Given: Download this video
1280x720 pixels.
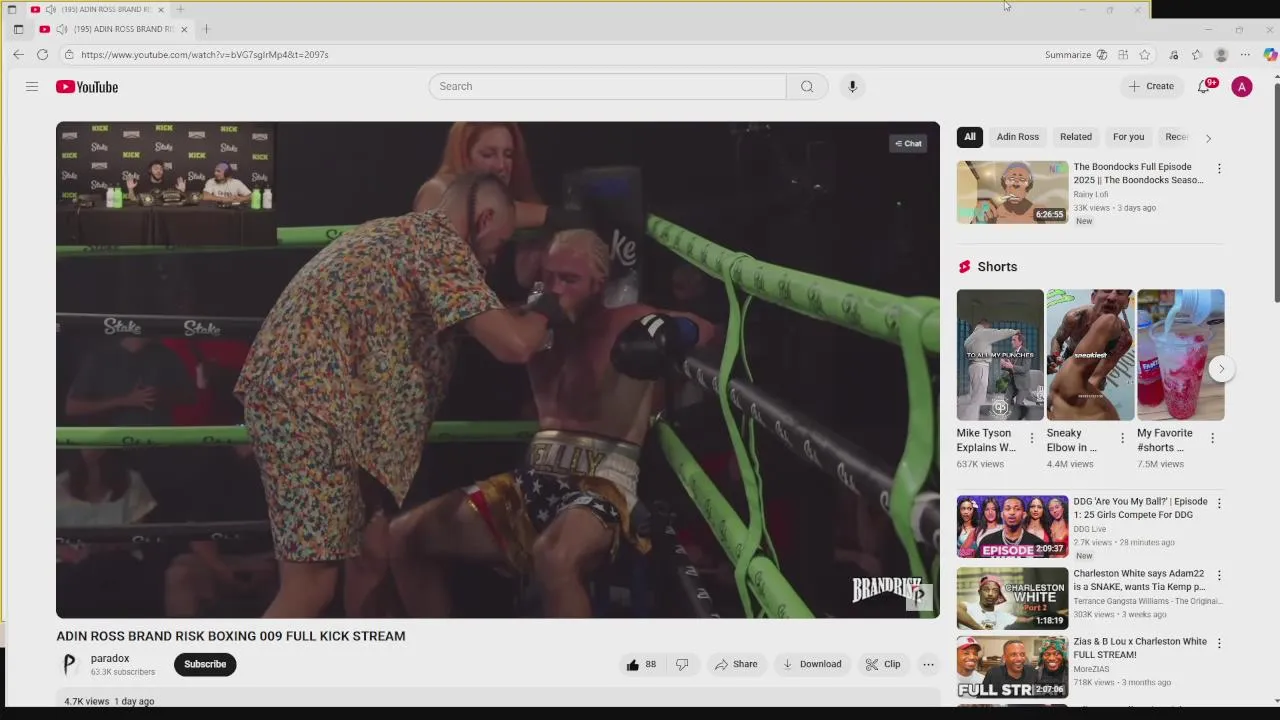Looking at the screenshot, I should [x=811, y=664].
